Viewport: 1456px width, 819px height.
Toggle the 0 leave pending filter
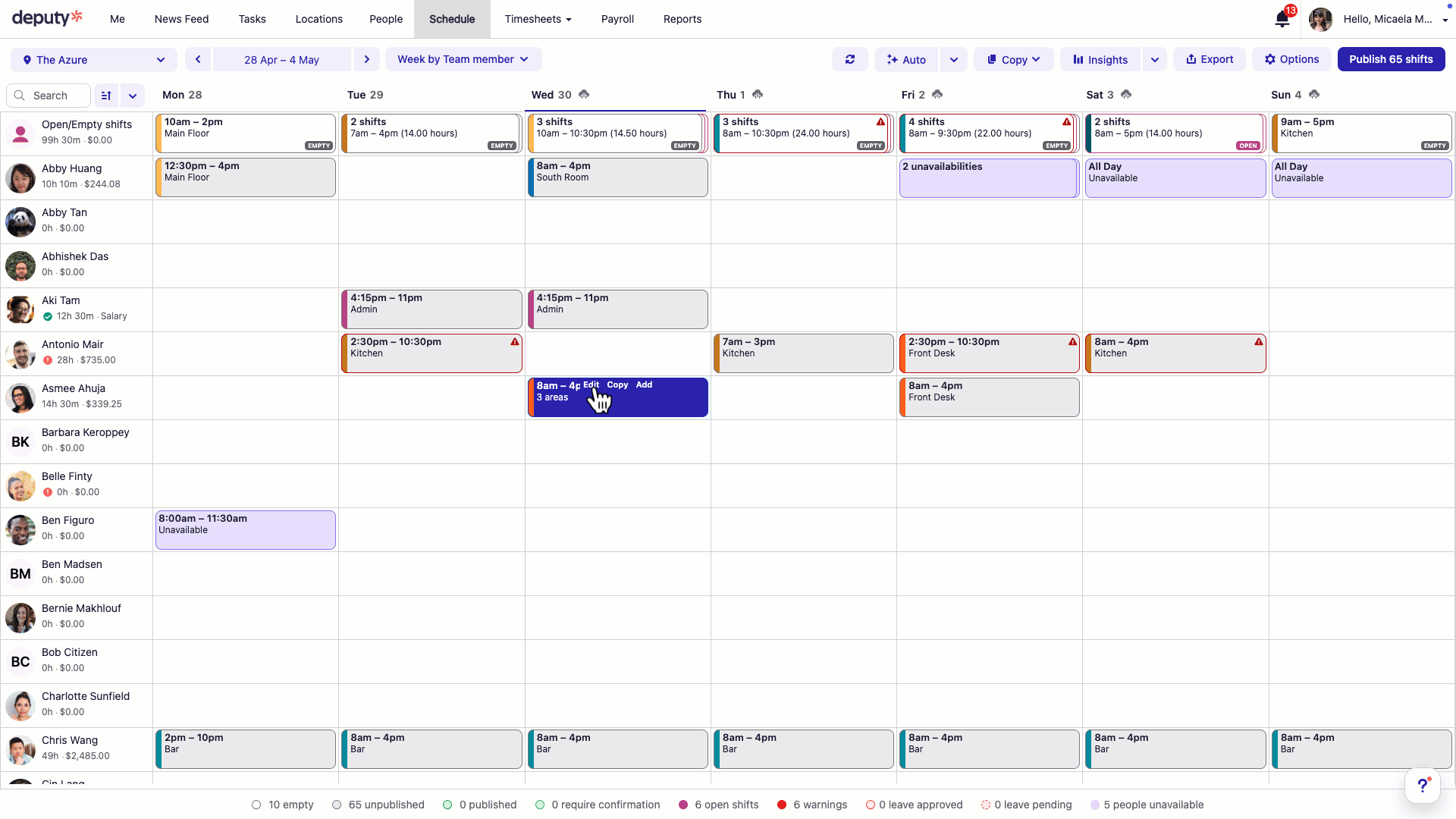1026,805
